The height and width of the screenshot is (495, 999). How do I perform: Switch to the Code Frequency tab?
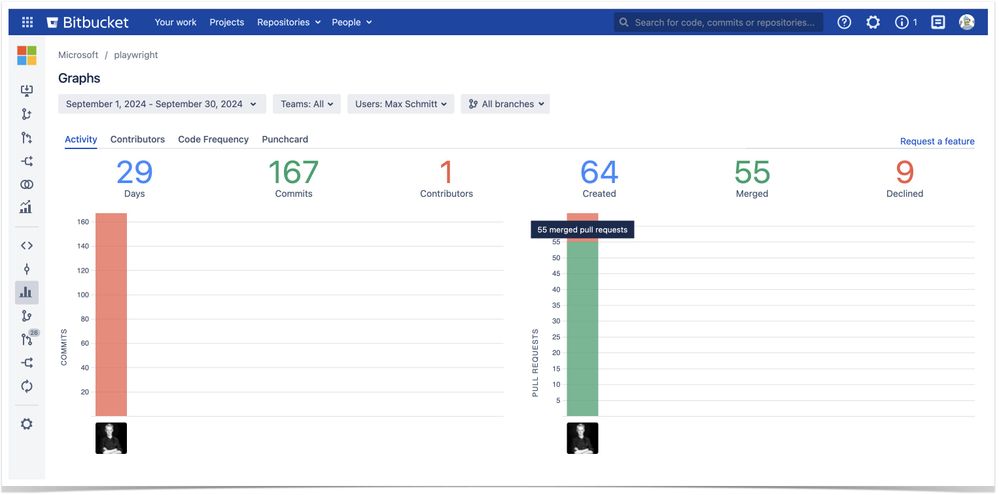(213, 140)
